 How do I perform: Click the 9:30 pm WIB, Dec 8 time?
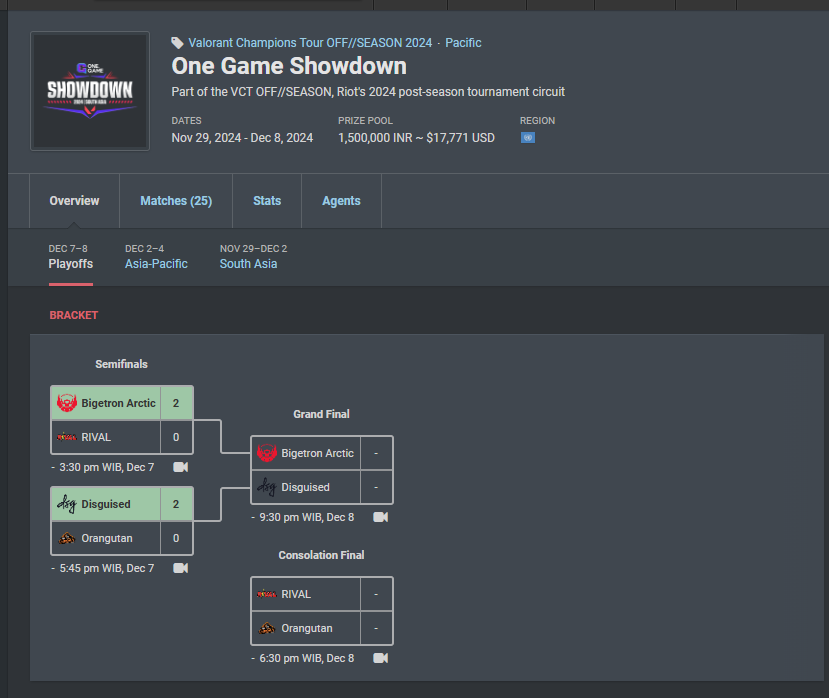tap(307, 518)
